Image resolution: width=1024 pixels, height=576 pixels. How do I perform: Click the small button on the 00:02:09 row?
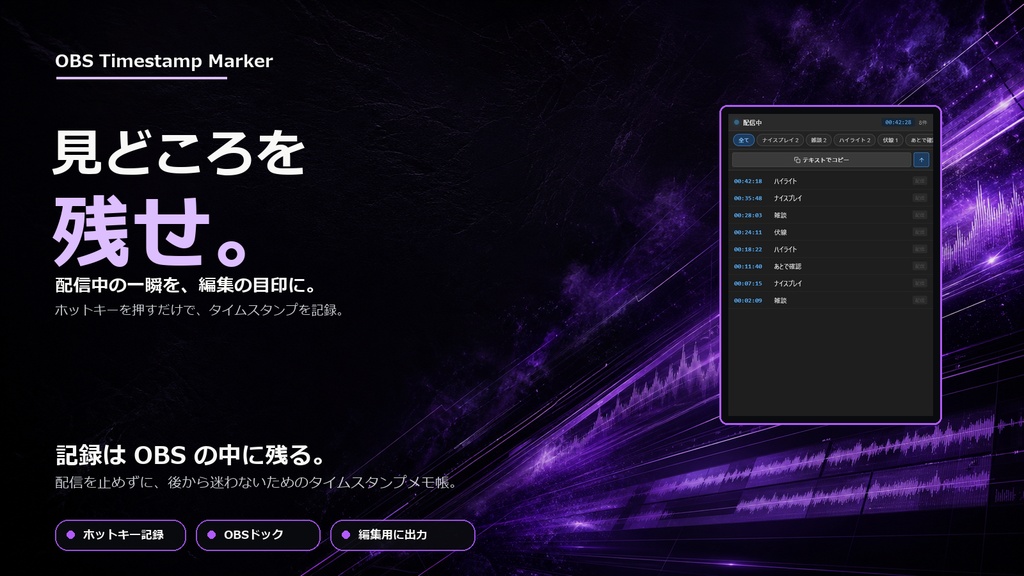click(x=920, y=300)
